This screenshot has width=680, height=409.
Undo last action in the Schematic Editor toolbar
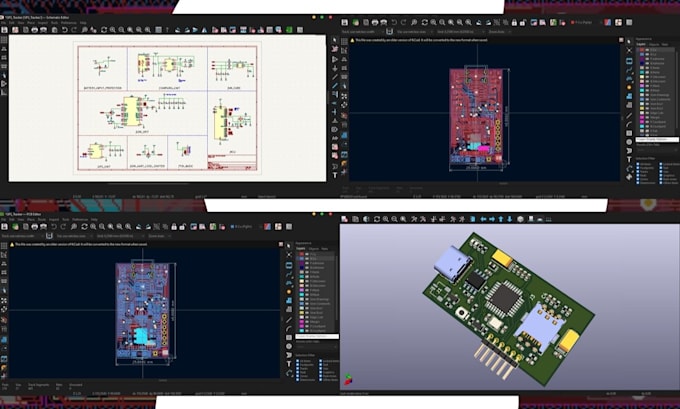click(64, 29)
